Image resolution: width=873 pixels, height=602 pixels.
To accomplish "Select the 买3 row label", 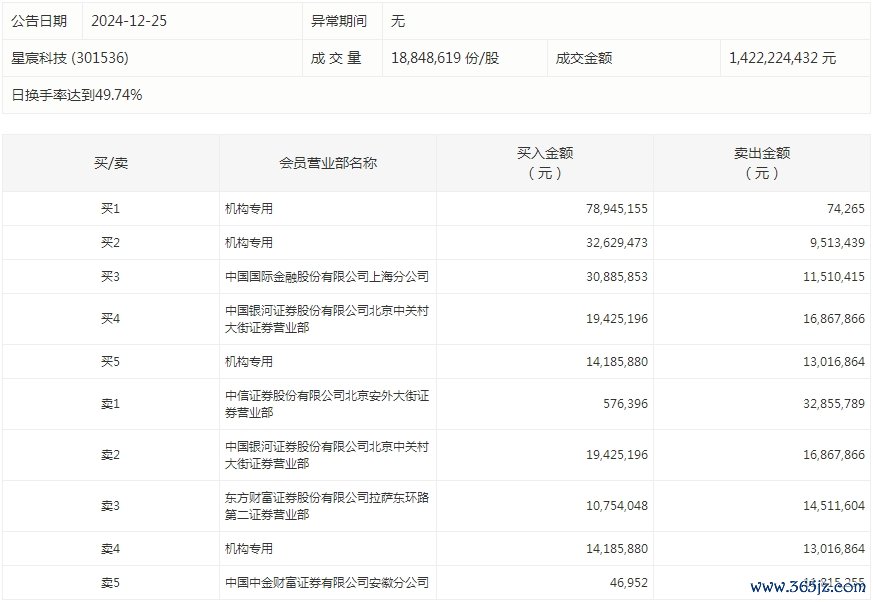I will pos(110,277).
